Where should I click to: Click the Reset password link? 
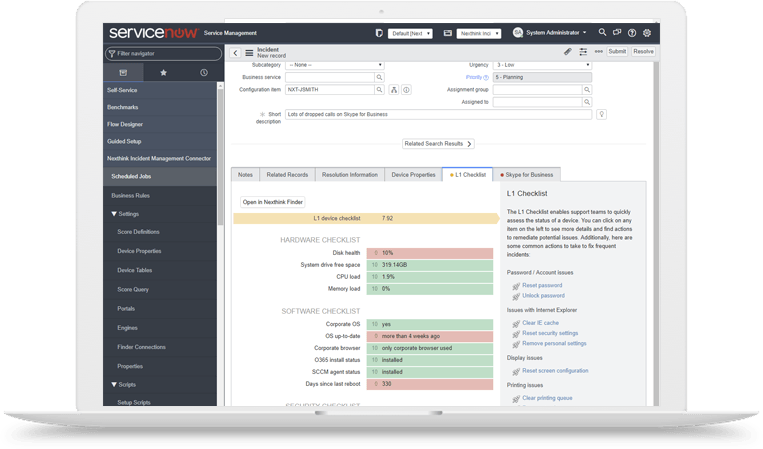[x=542, y=286]
